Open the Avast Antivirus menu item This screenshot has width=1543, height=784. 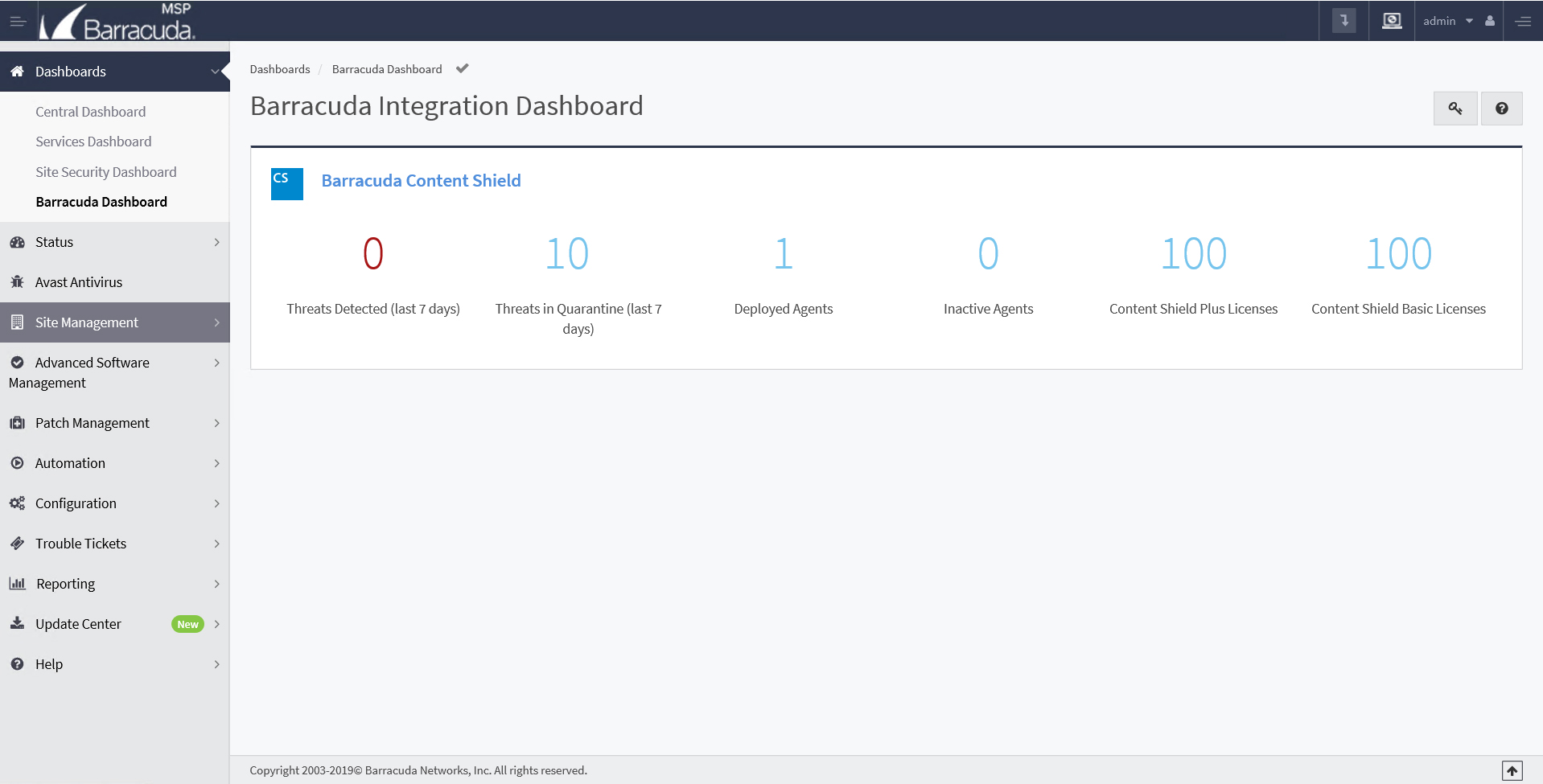(x=79, y=282)
